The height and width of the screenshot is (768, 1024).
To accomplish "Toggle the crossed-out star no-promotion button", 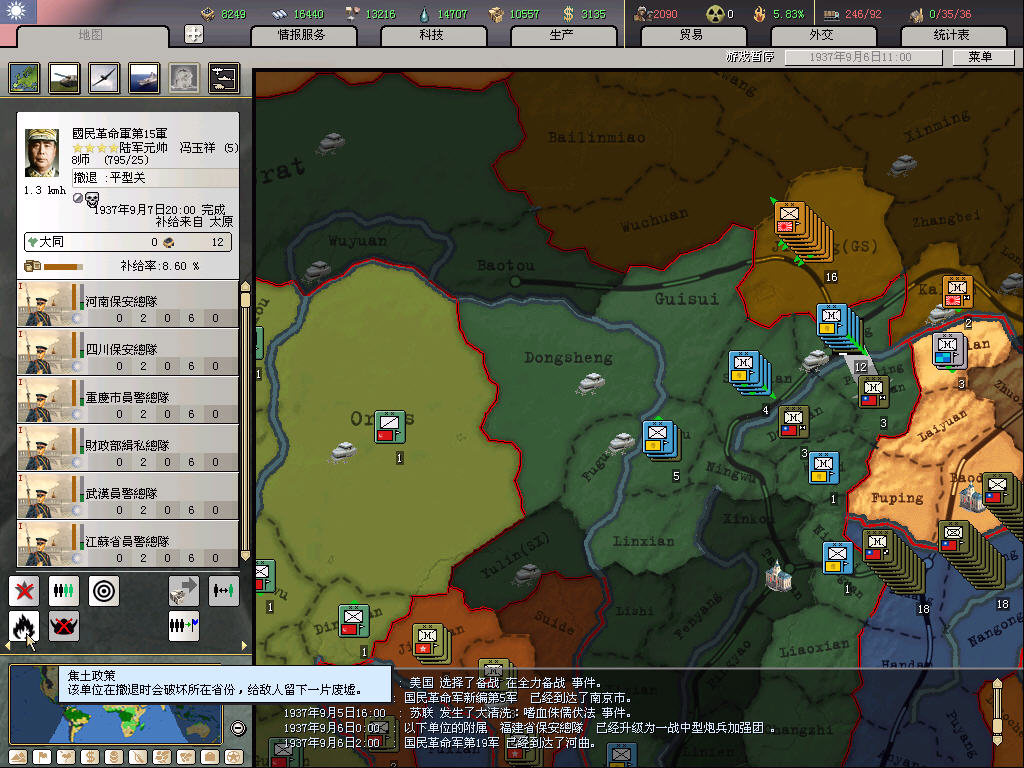I will point(24,591).
